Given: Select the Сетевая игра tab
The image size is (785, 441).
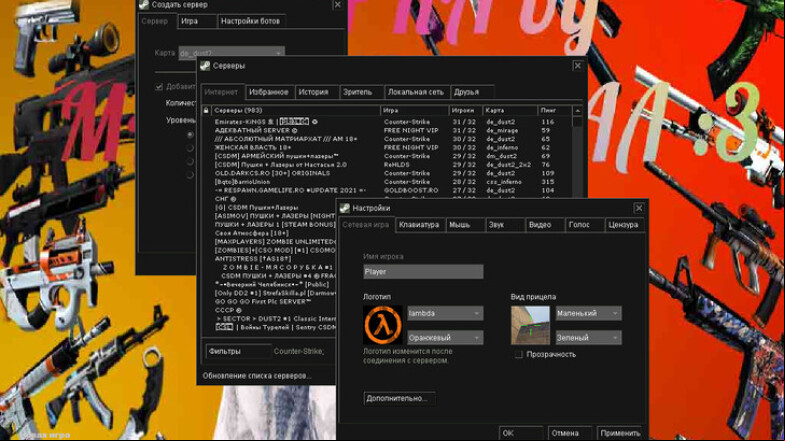Looking at the screenshot, I should point(365,225).
